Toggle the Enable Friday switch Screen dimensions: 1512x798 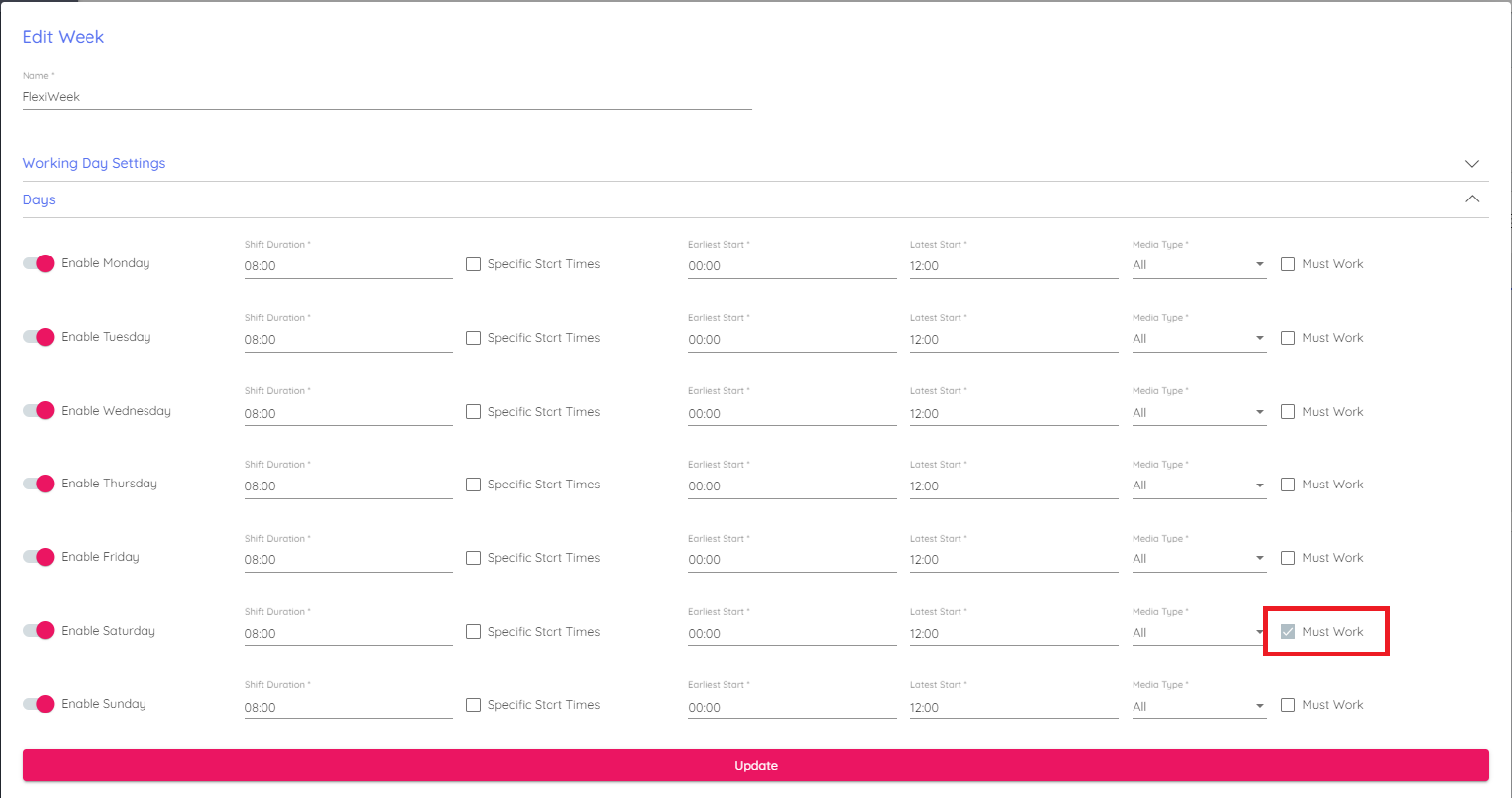pyautogui.click(x=39, y=557)
